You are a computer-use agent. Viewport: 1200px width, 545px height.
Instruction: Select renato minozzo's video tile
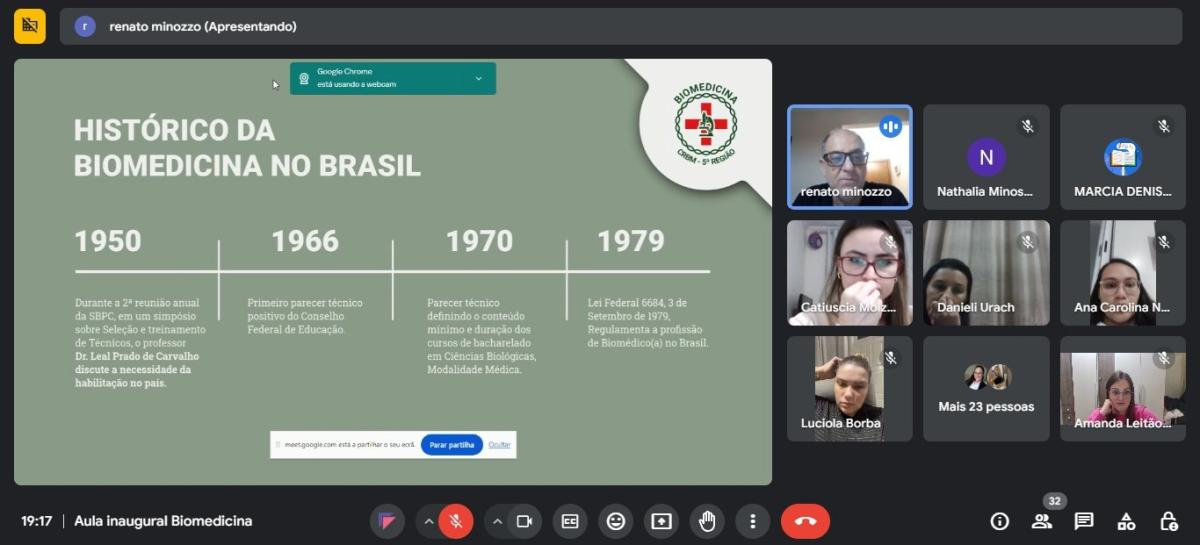tap(849, 157)
